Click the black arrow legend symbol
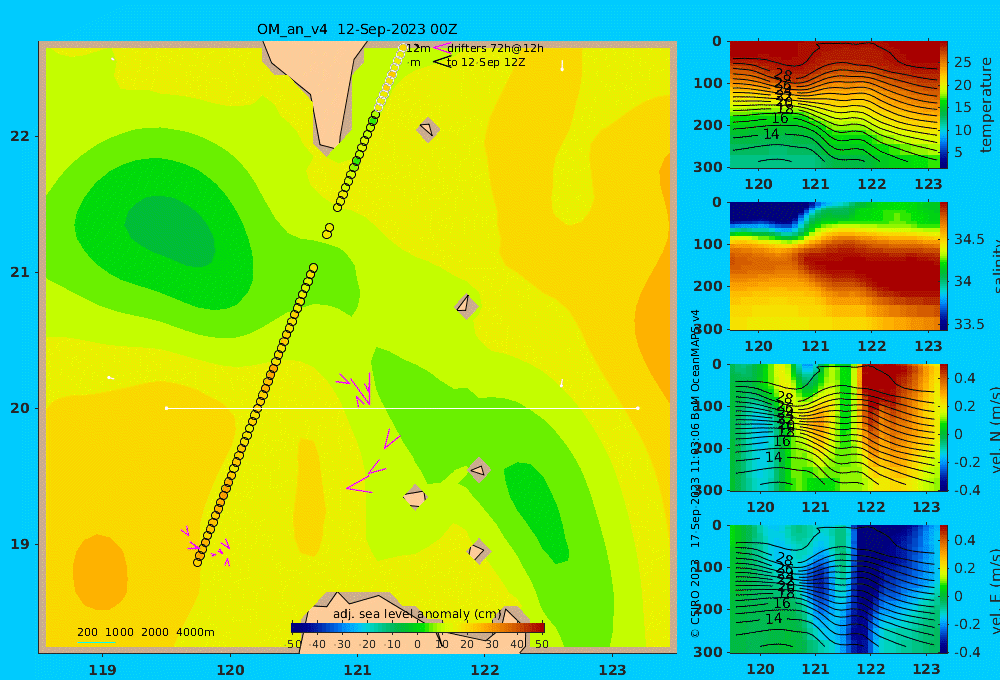The image size is (1000, 680). point(442,61)
